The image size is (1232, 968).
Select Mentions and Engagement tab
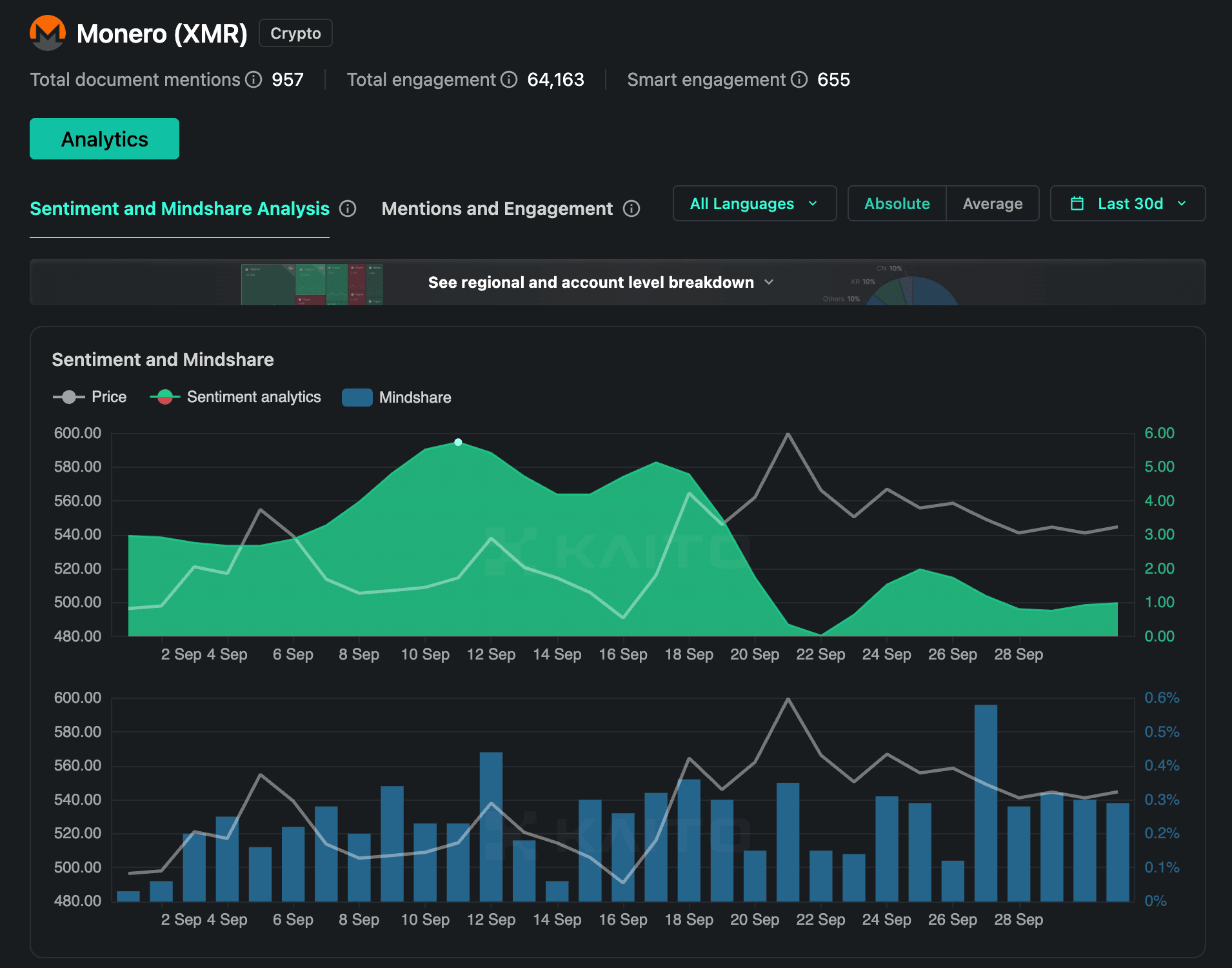(497, 208)
